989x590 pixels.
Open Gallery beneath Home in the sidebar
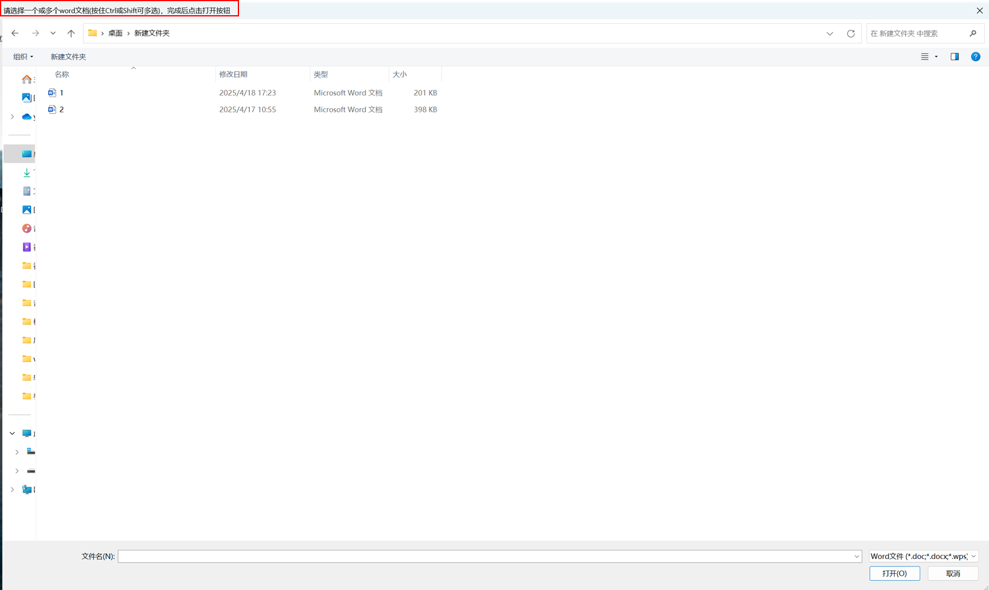coord(26,98)
